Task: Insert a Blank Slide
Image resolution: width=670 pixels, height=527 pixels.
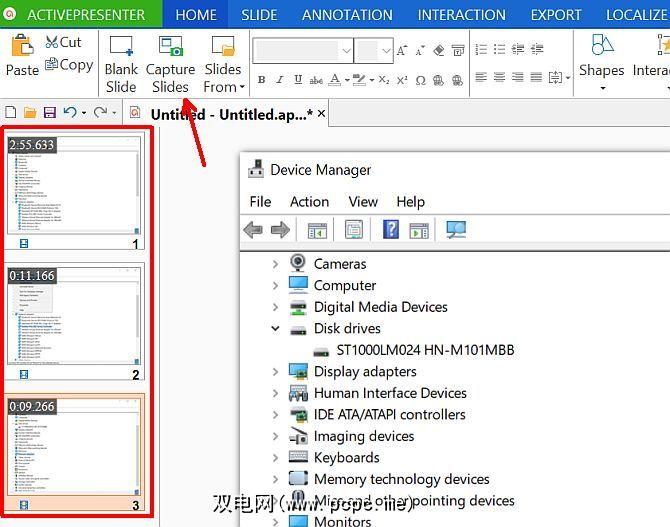Action: (x=121, y=64)
